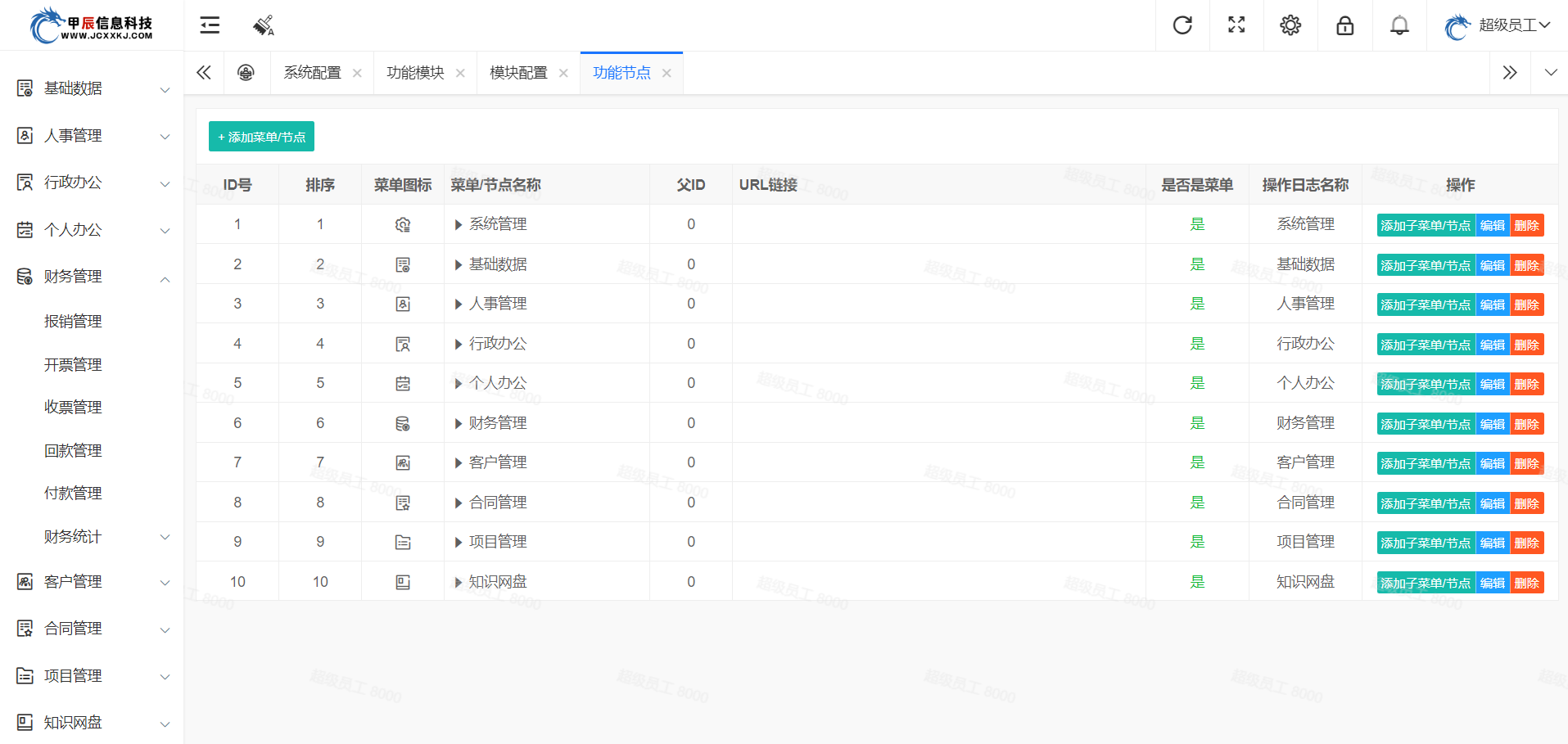Image resolution: width=1568 pixels, height=744 pixels.
Task: Enter fullscreen mode via expand icon
Action: point(1236,25)
